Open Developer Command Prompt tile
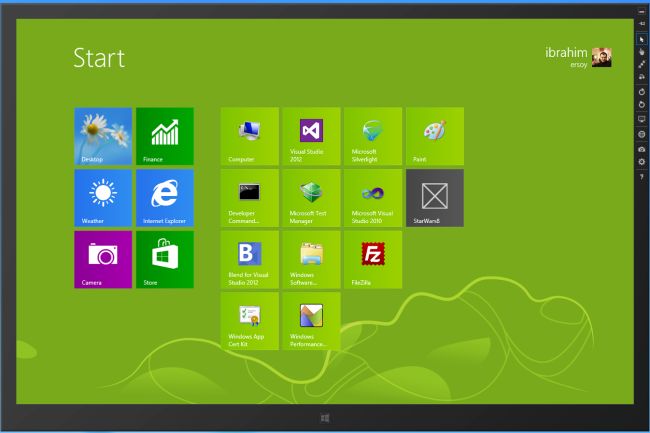 click(x=250, y=198)
